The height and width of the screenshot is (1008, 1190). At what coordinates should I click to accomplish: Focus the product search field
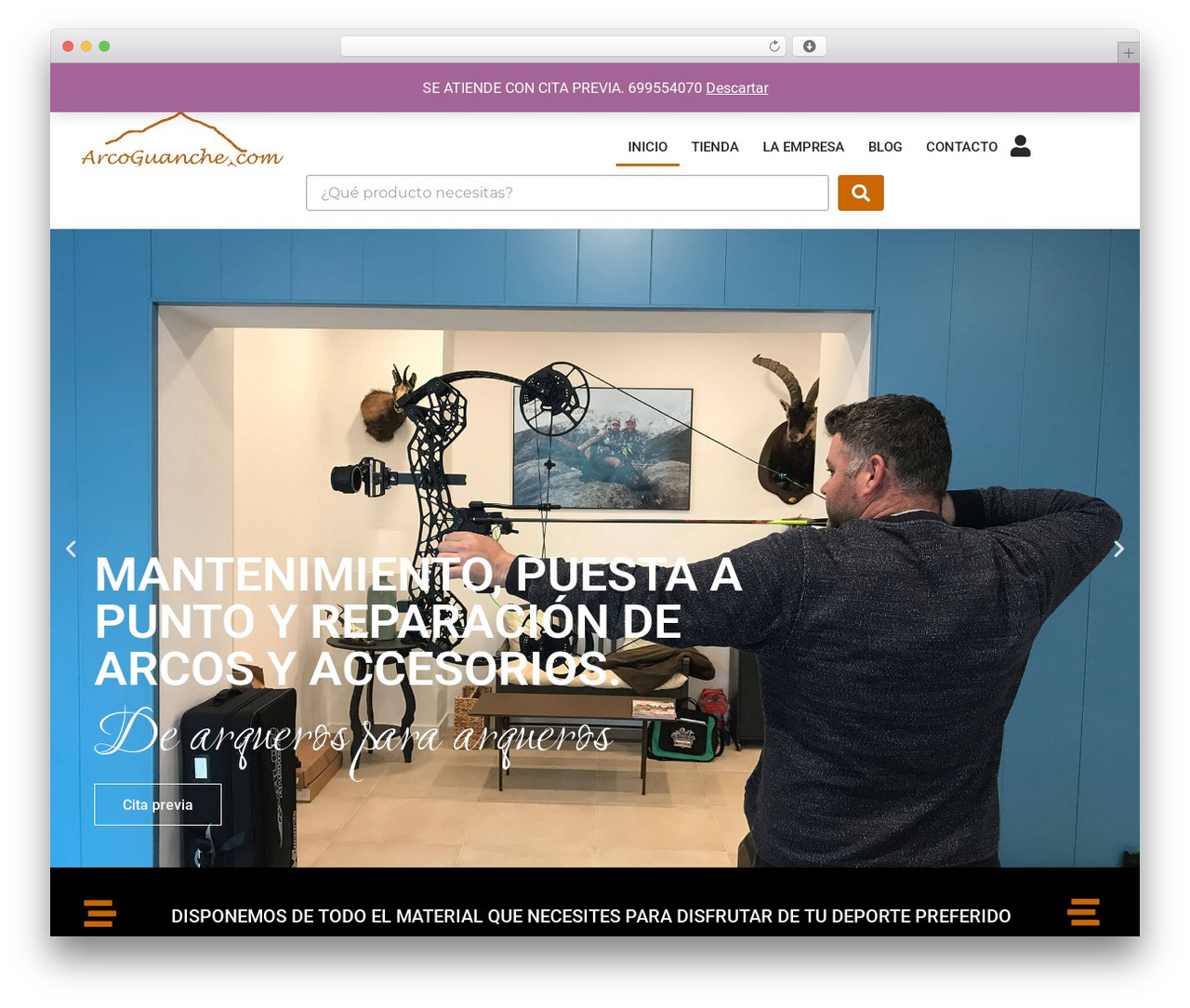[x=567, y=192]
